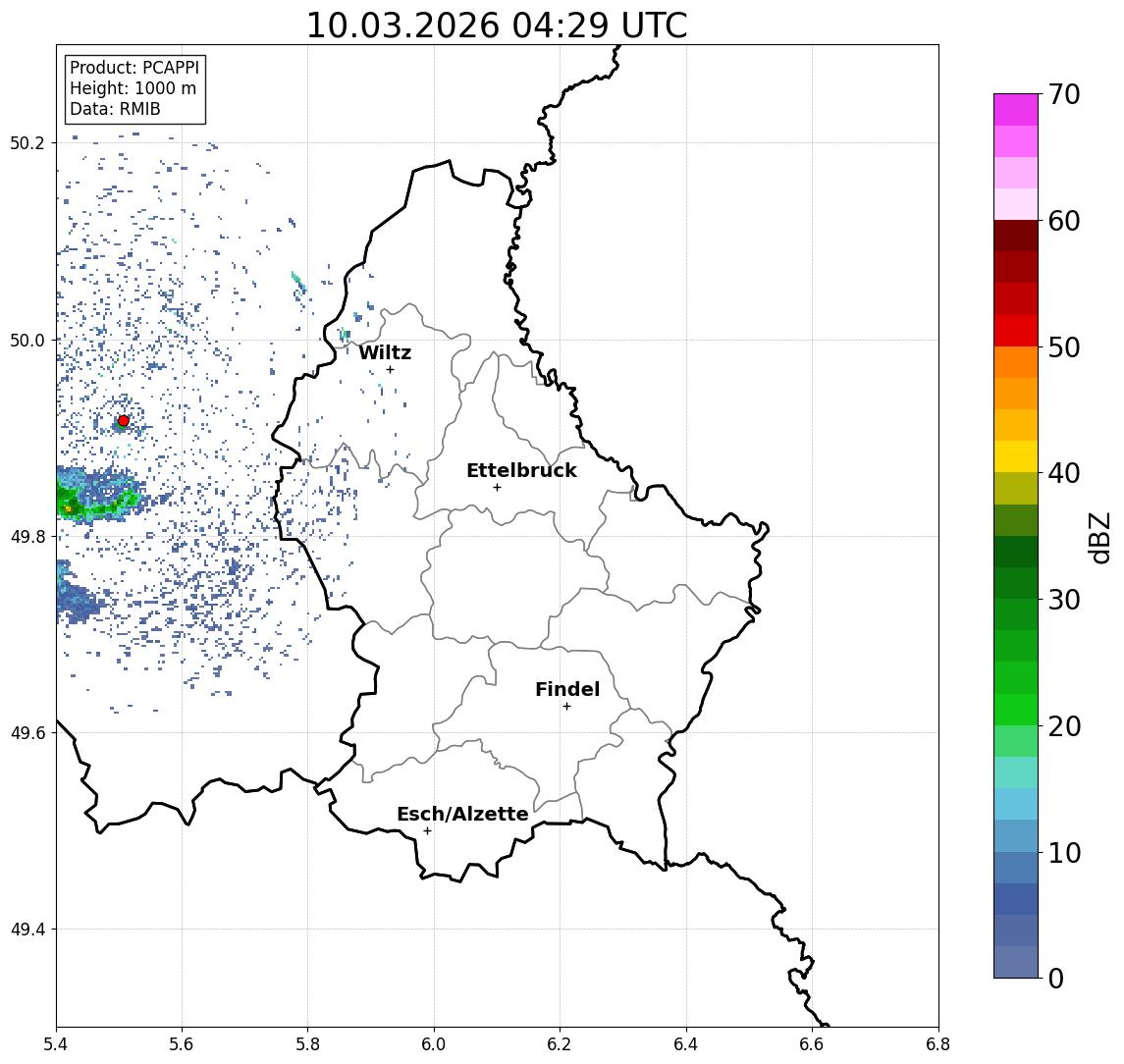Click longitude label 6.0
This screenshot has height=1064, width=1124.
click(x=434, y=1044)
